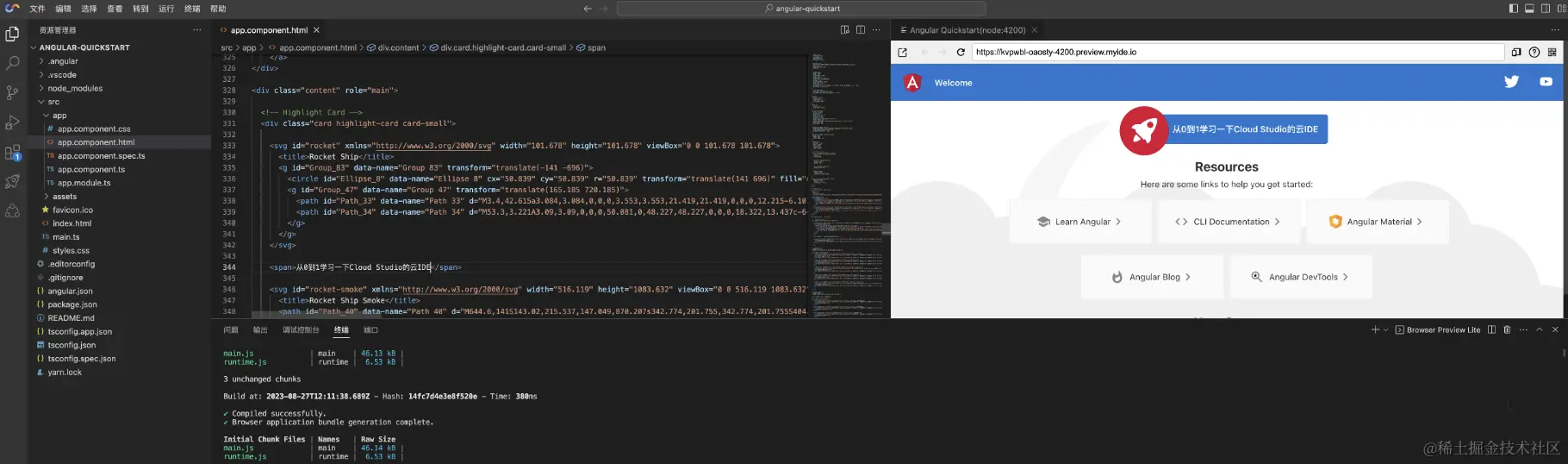
Task: Open app.component.css in explorer
Action: click(94, 129)
